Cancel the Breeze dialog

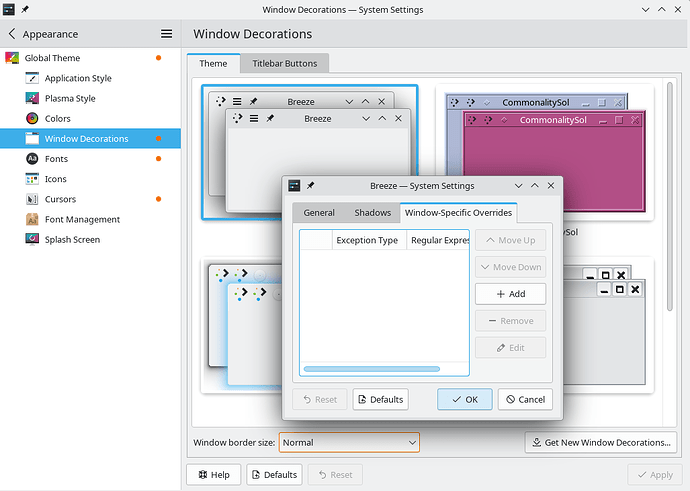pyautogui.click(x=525, y=399)
